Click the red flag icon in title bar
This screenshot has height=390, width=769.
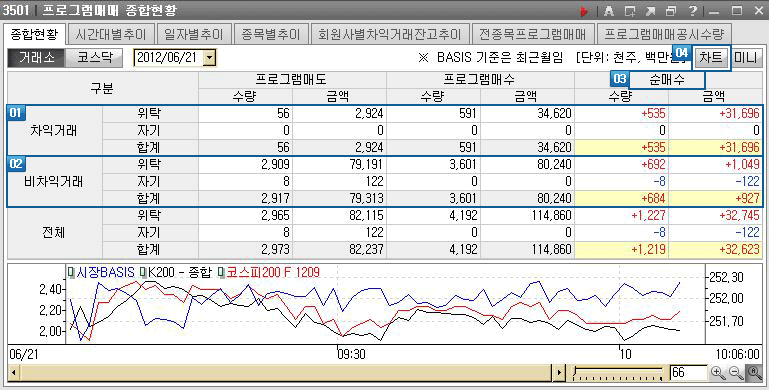coord(584,10)
